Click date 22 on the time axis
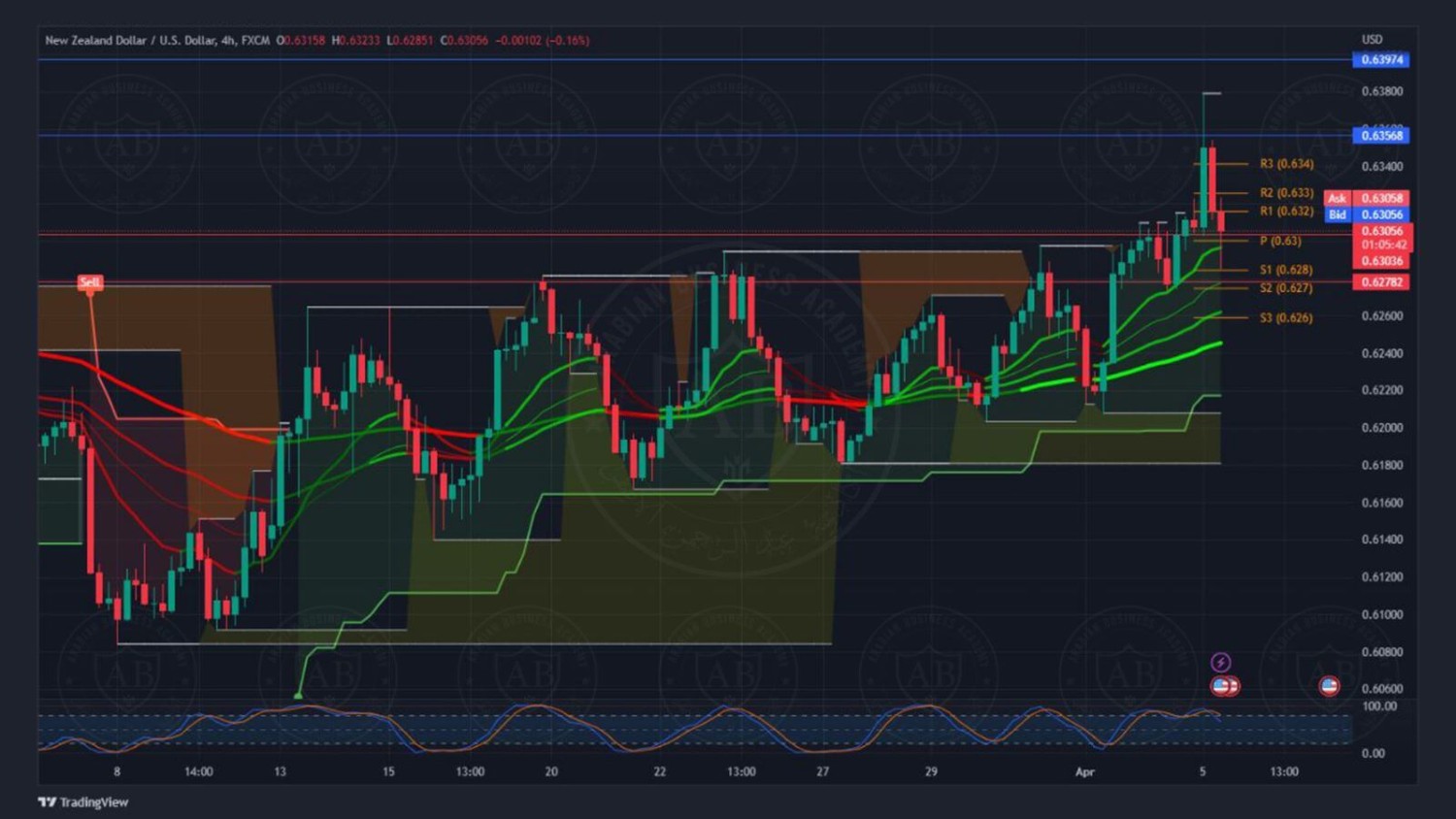1456x819 pixels. click(660, 772)
